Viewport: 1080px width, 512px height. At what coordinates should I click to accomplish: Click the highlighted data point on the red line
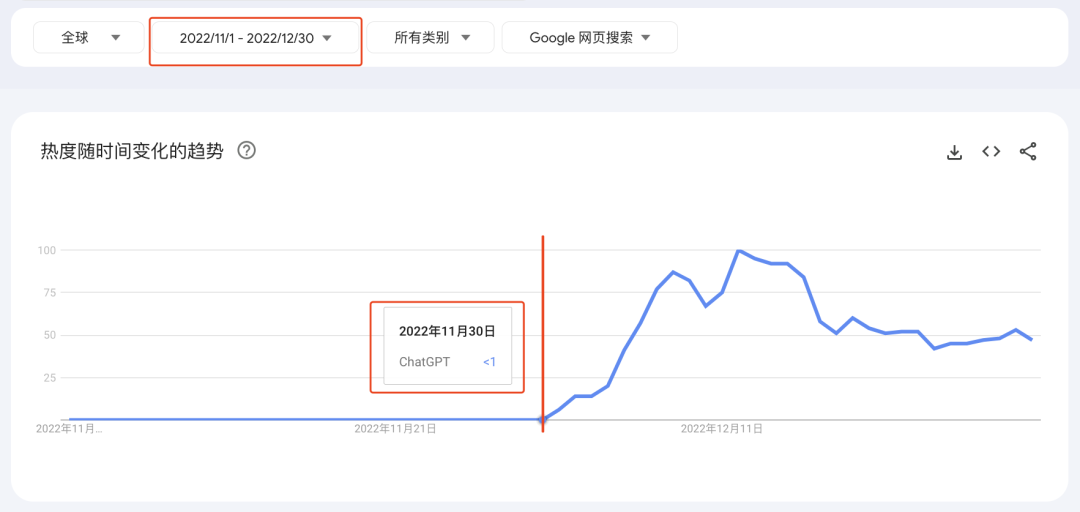[542, 419]
